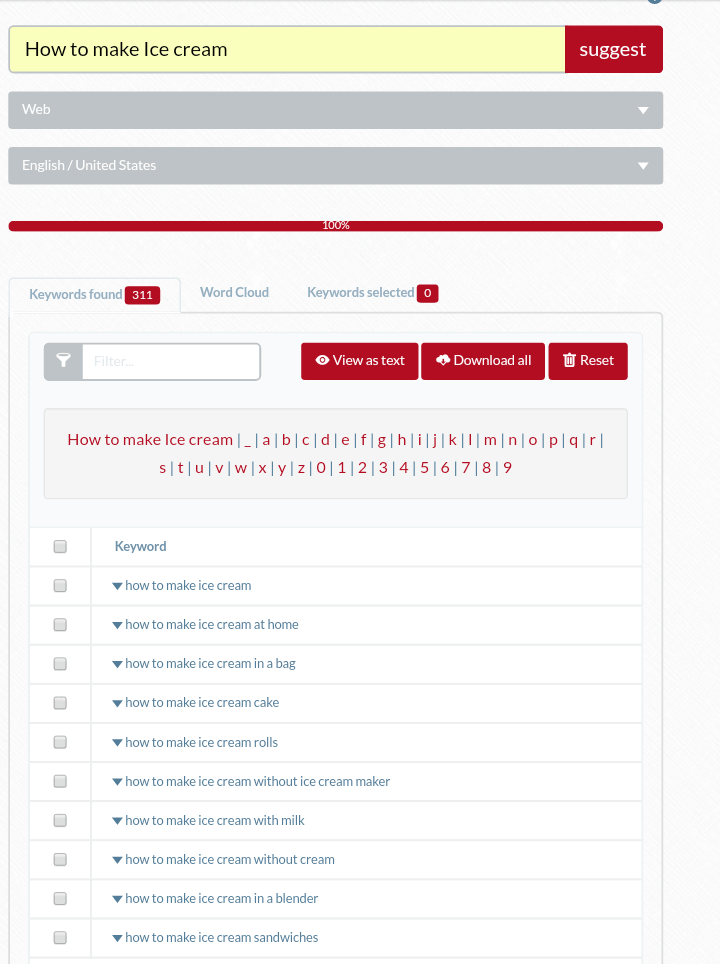Viewport: 720px width, 964px height.
Task: Click arrow icon beside 'how to make ice cream sandwiches'
Action: [x=117, y=938]
